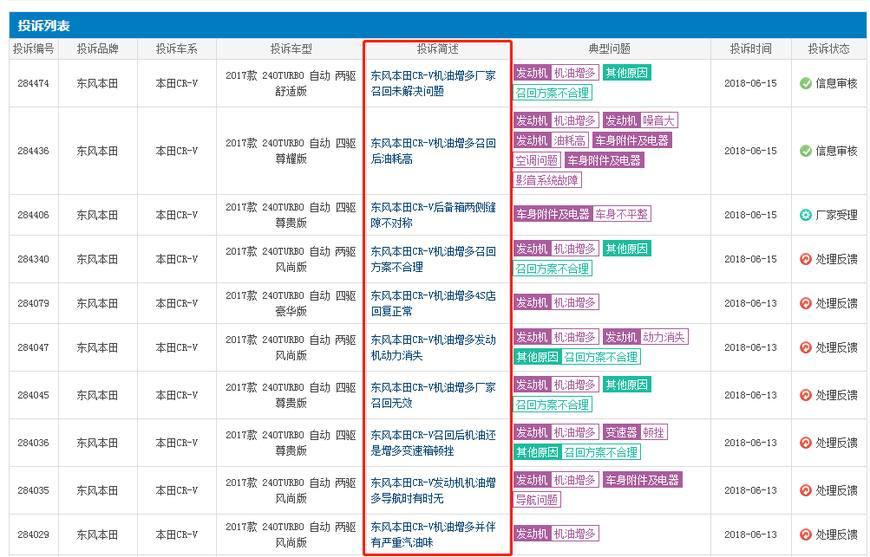Click the green check icon for complaint 284474
The image size is (870, 557).
(x=806, y=84)
